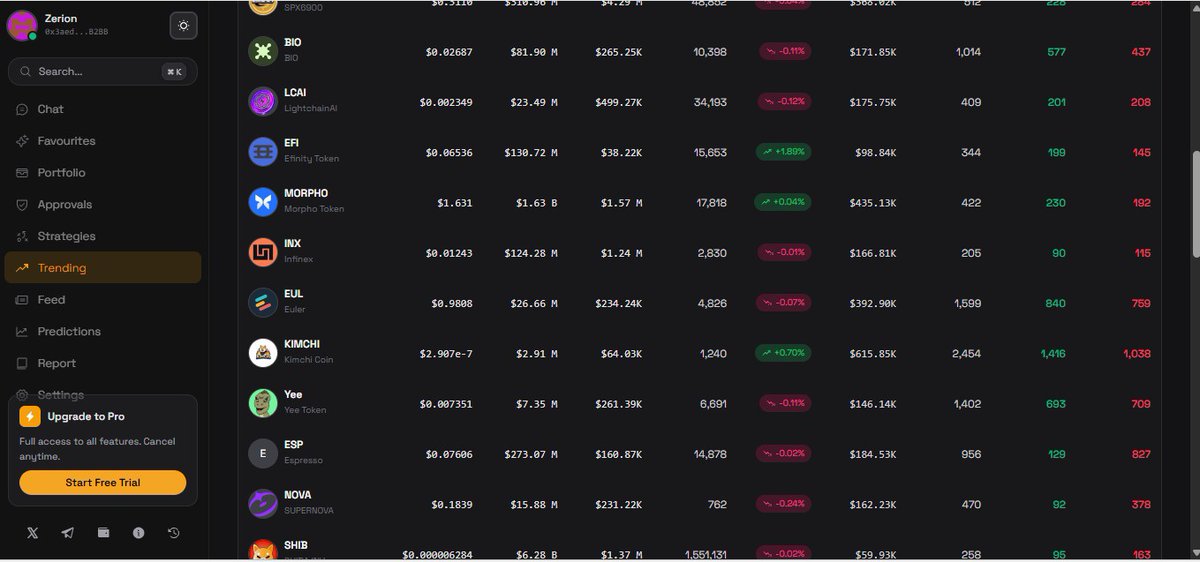Click the Chat speech bubble icon
The height and width of the screenshot is (562, 1200).
[22, 109]
